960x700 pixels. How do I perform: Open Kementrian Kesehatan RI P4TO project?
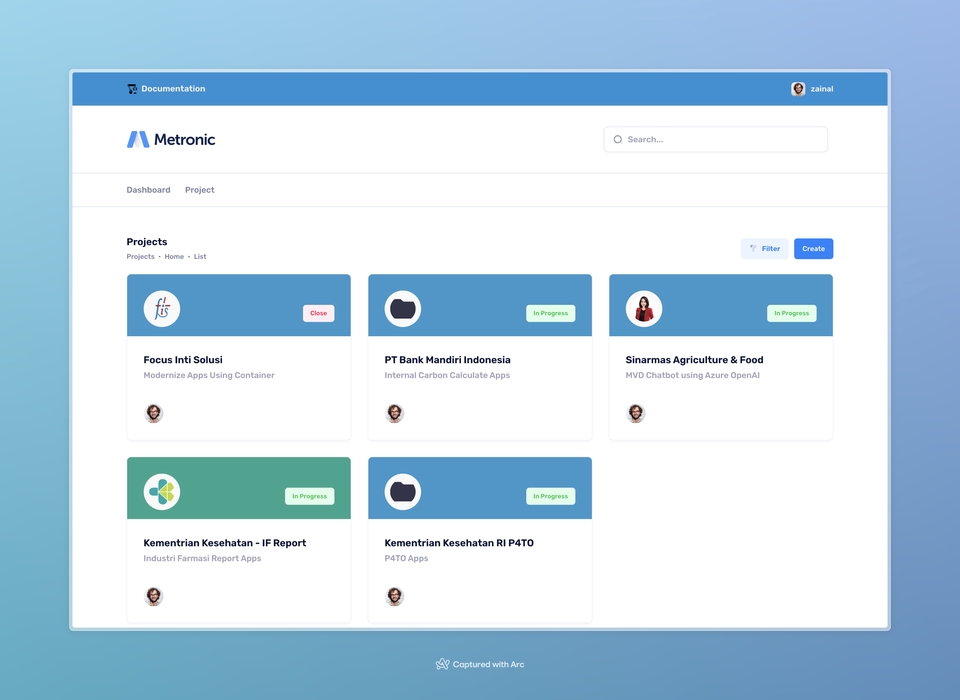(x=459, y=543)
